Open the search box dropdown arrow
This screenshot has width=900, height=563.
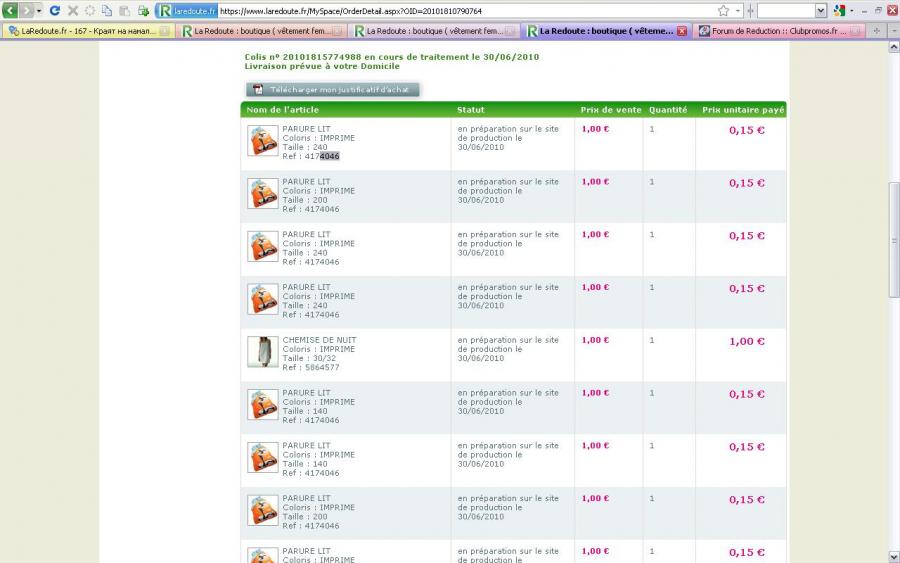pos(821,10)
